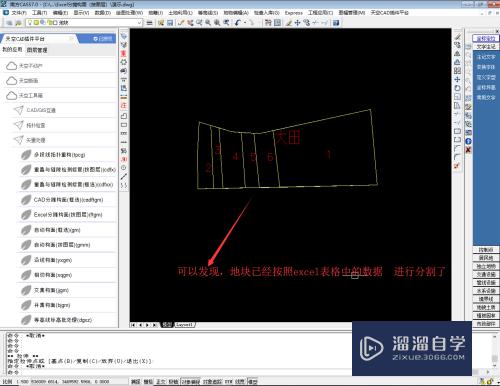500x386 pixels.
Task: Click the layer manager icon before layer dropdown
Action: [18, 23]
